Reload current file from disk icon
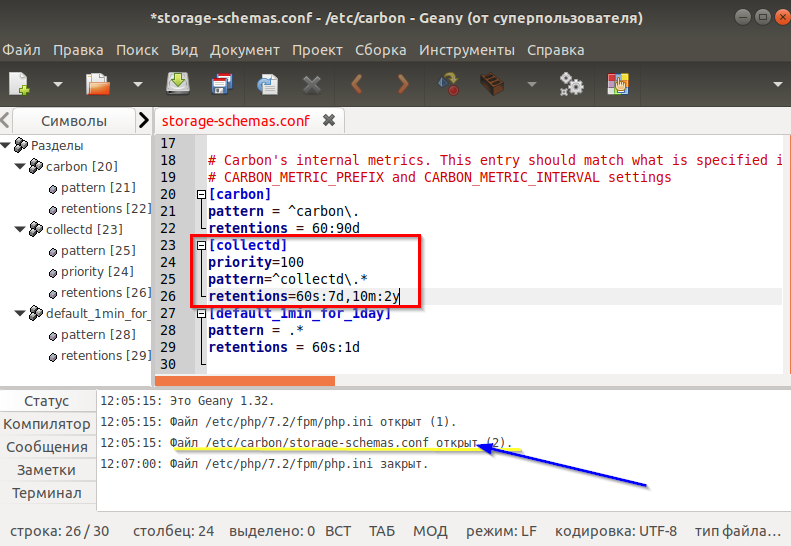Screen dimensions: 791x546 pos(267,84)
